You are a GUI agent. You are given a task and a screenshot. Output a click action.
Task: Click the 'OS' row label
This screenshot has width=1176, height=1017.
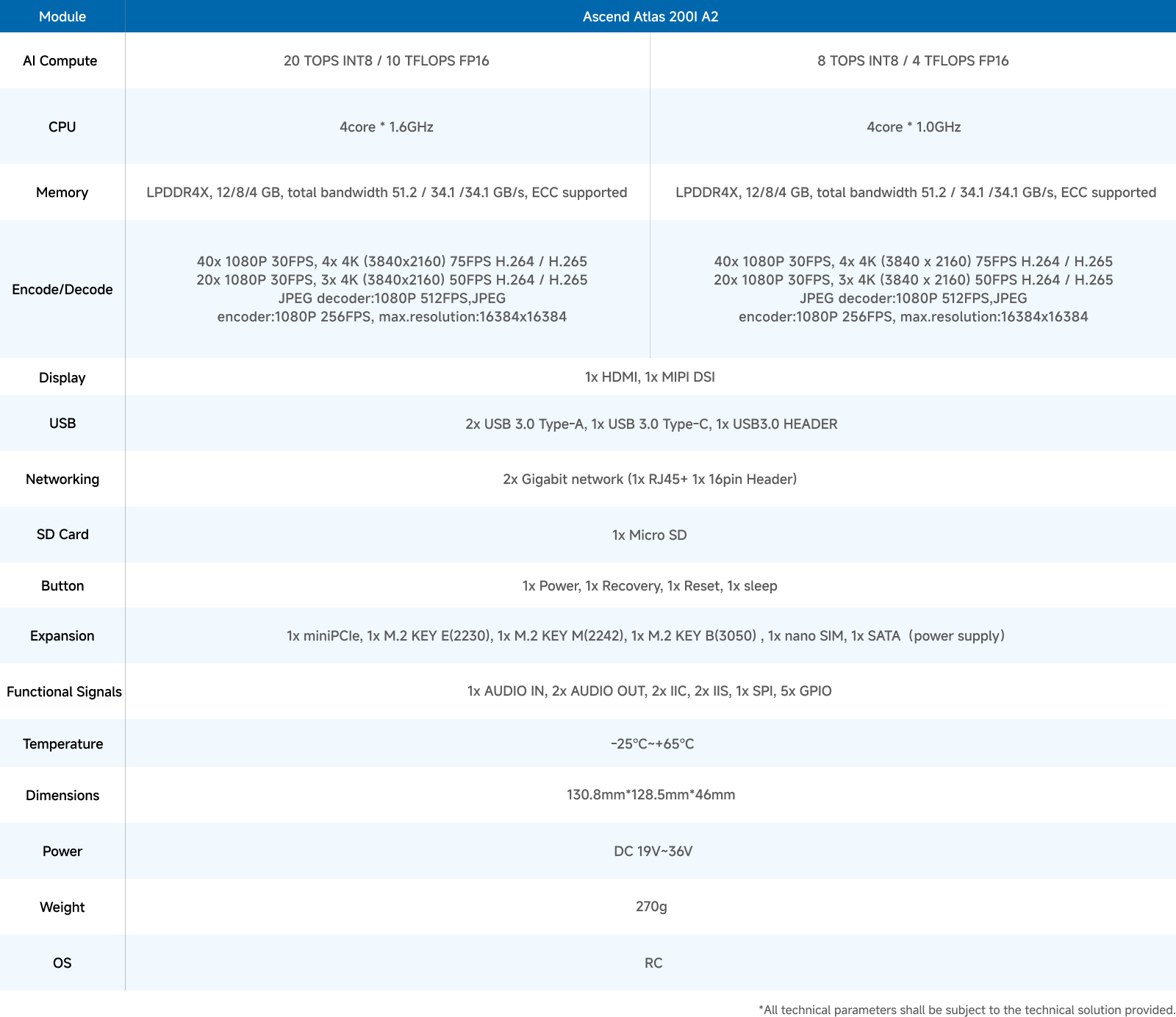coord(62,963)
